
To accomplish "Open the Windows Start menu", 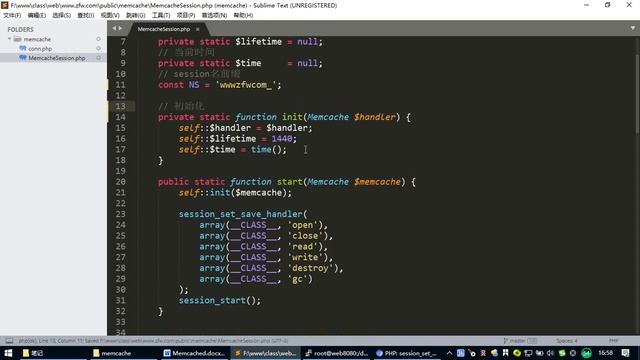I will [8, 353].
